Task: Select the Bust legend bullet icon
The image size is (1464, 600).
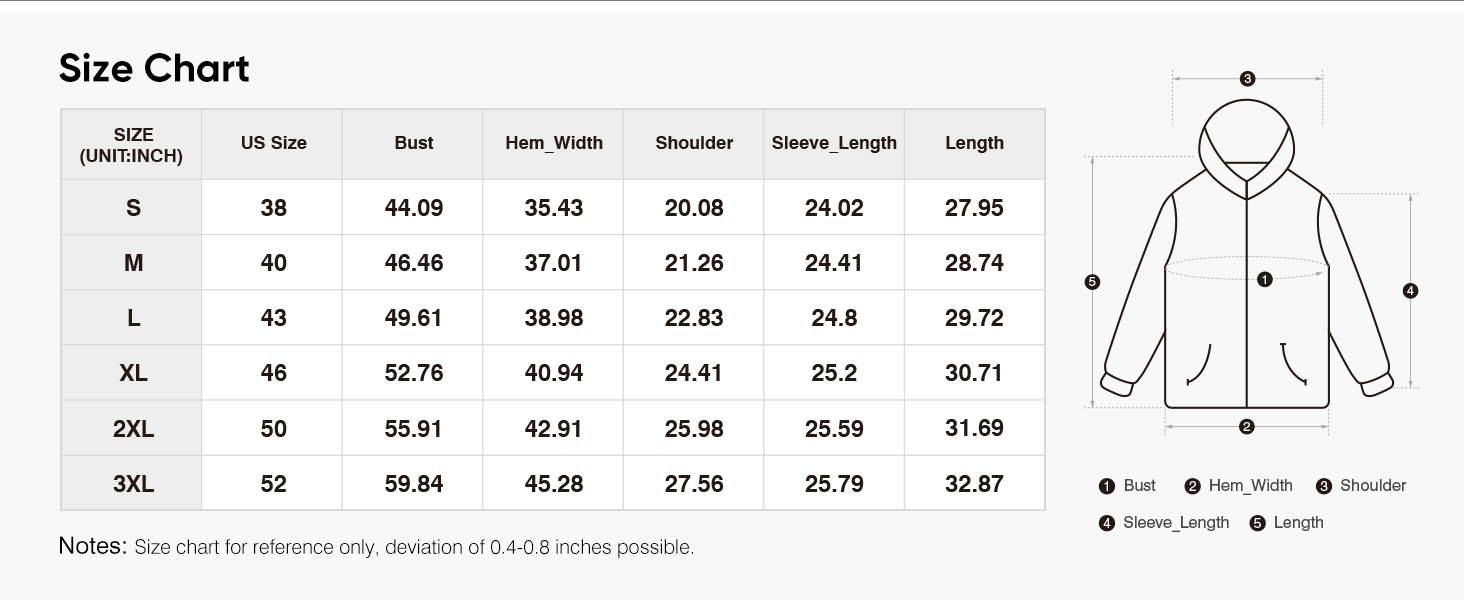Action: point(1106,487)
